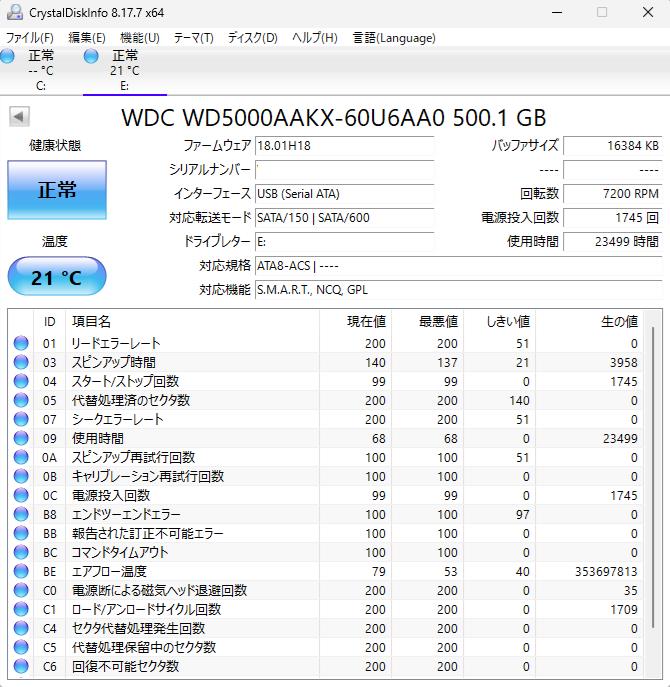Image resolution: width=670 pixels, height=687 pixels.
Task: Go to previous disk with left arrow button
Action: pos(19,117)
